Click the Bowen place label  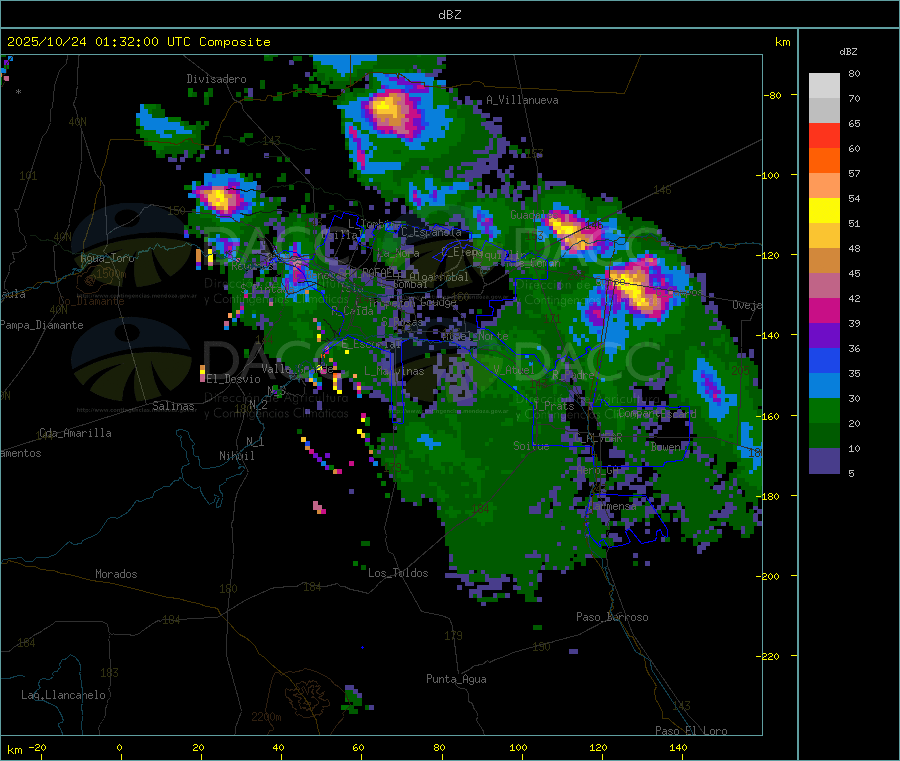coord(666,446)
